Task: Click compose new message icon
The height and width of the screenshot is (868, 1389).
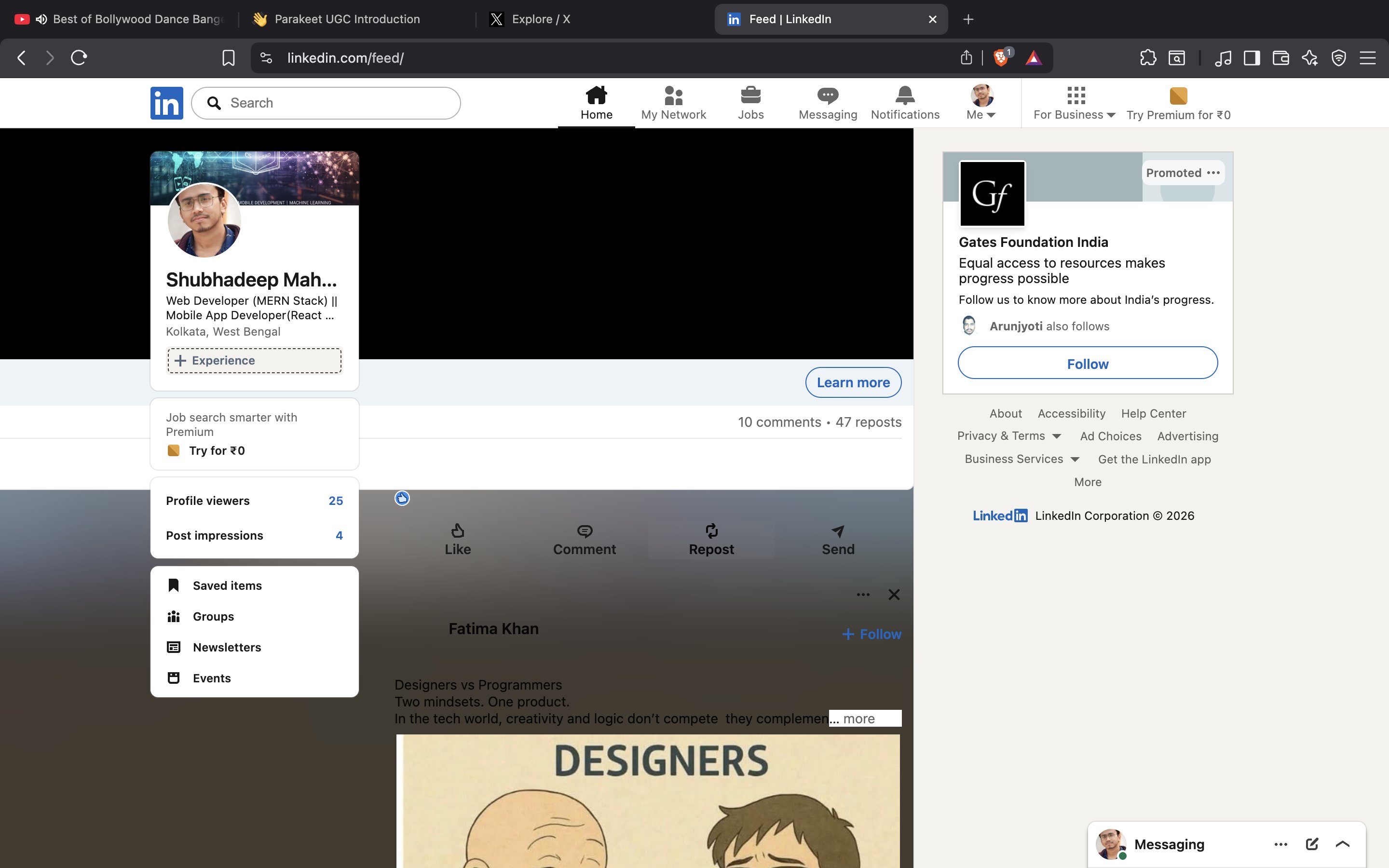Action: [1311, 844]
